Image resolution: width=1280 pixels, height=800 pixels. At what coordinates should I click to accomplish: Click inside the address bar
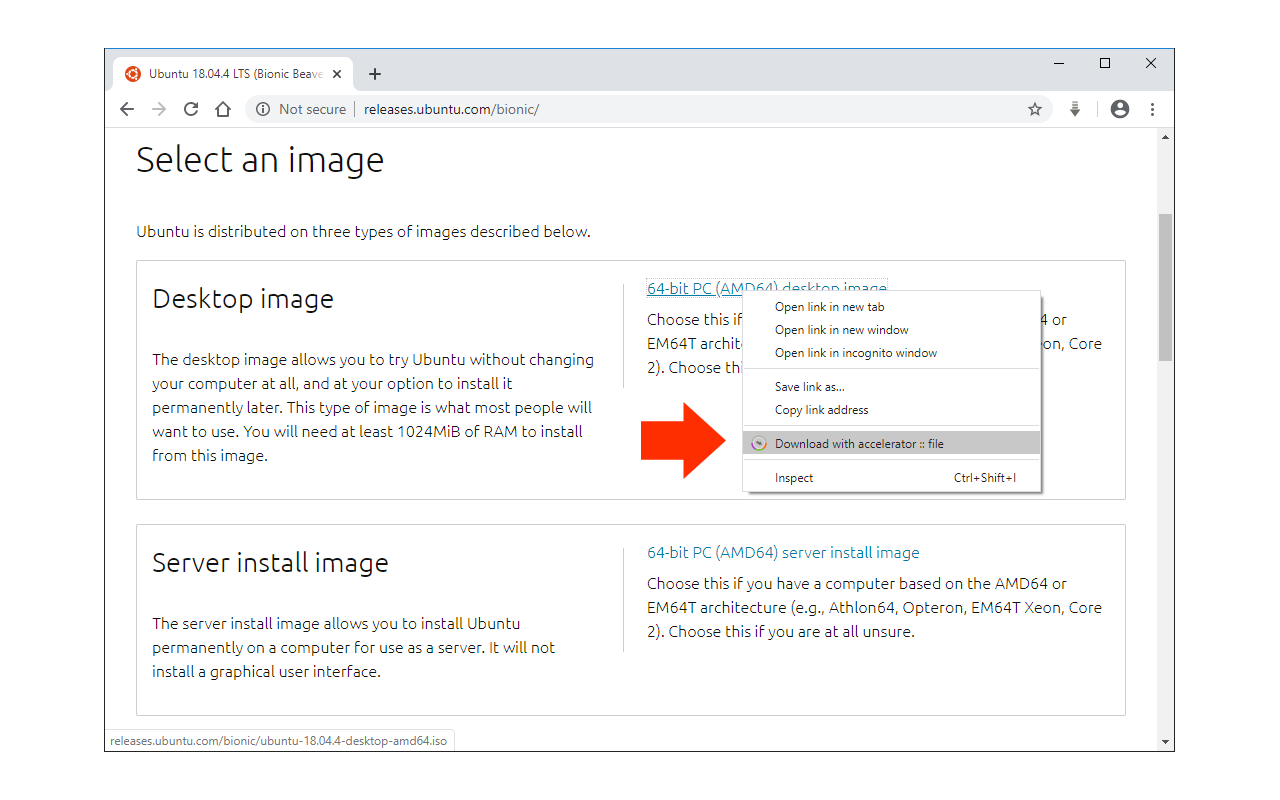click(600, 109)
